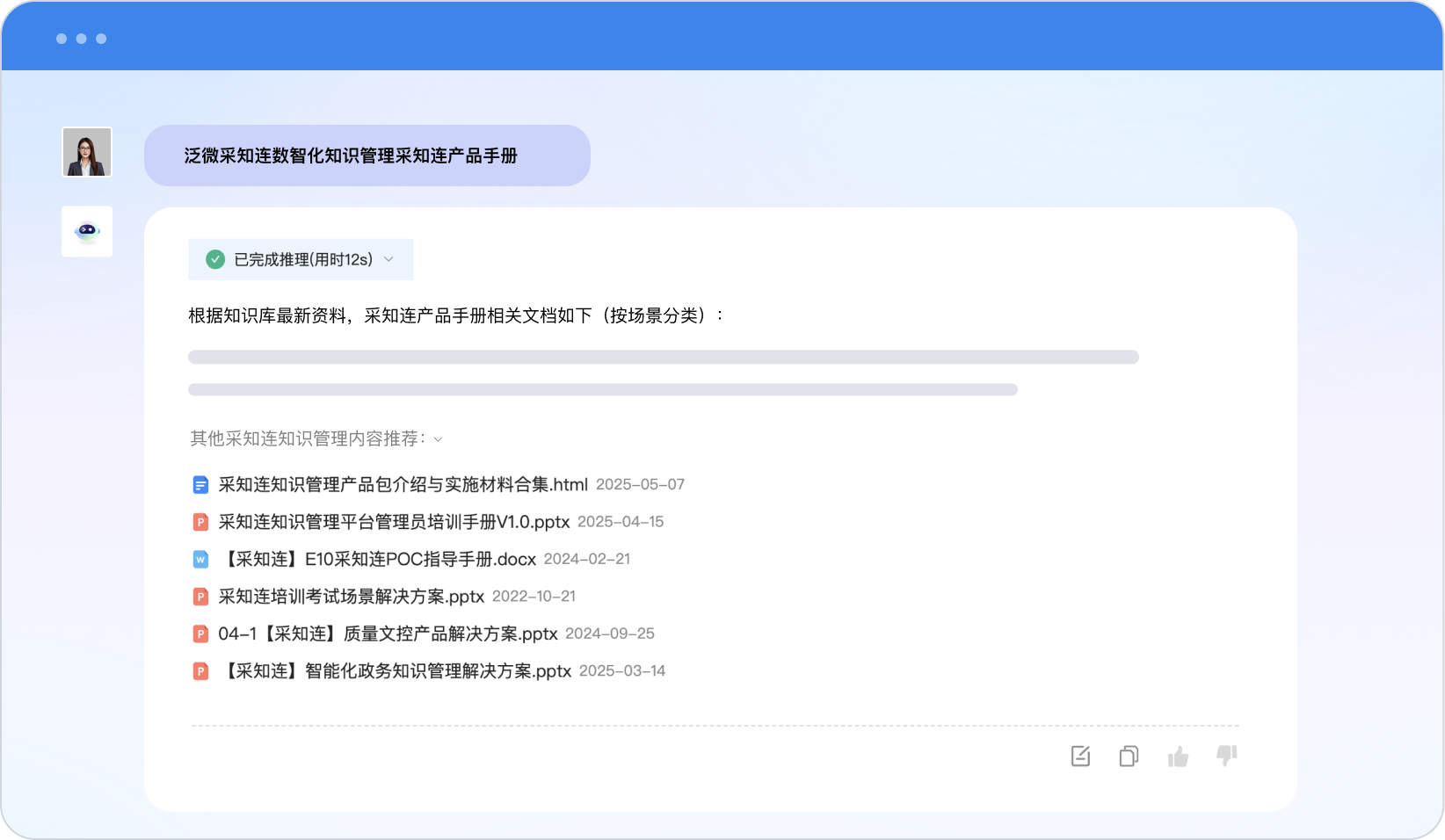Click the blue html document file icon

click(x=200, y=484)
